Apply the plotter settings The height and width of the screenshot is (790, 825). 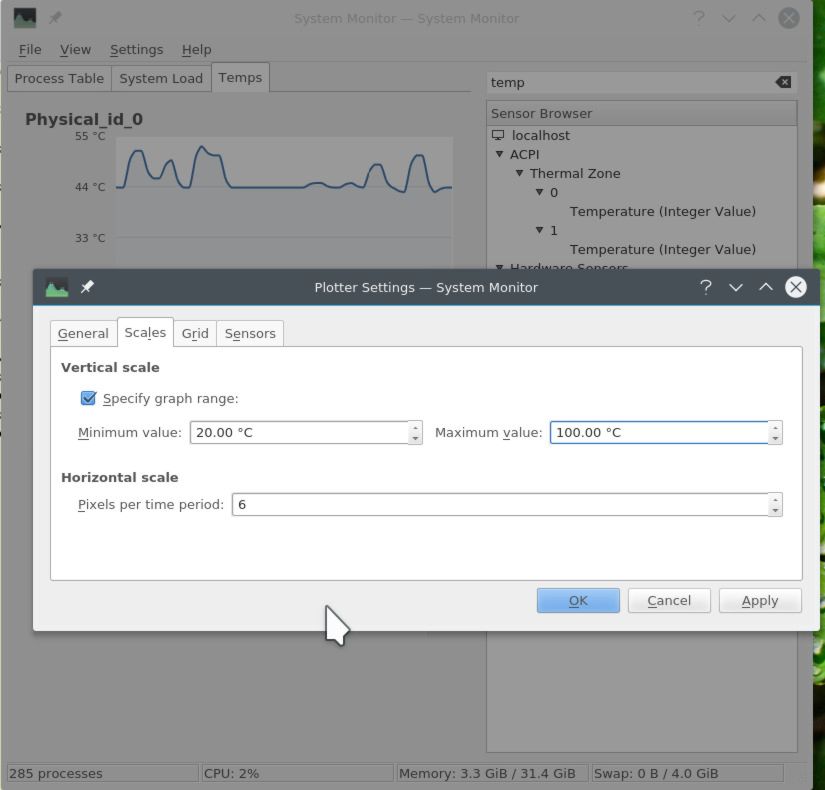coord(760,601)
